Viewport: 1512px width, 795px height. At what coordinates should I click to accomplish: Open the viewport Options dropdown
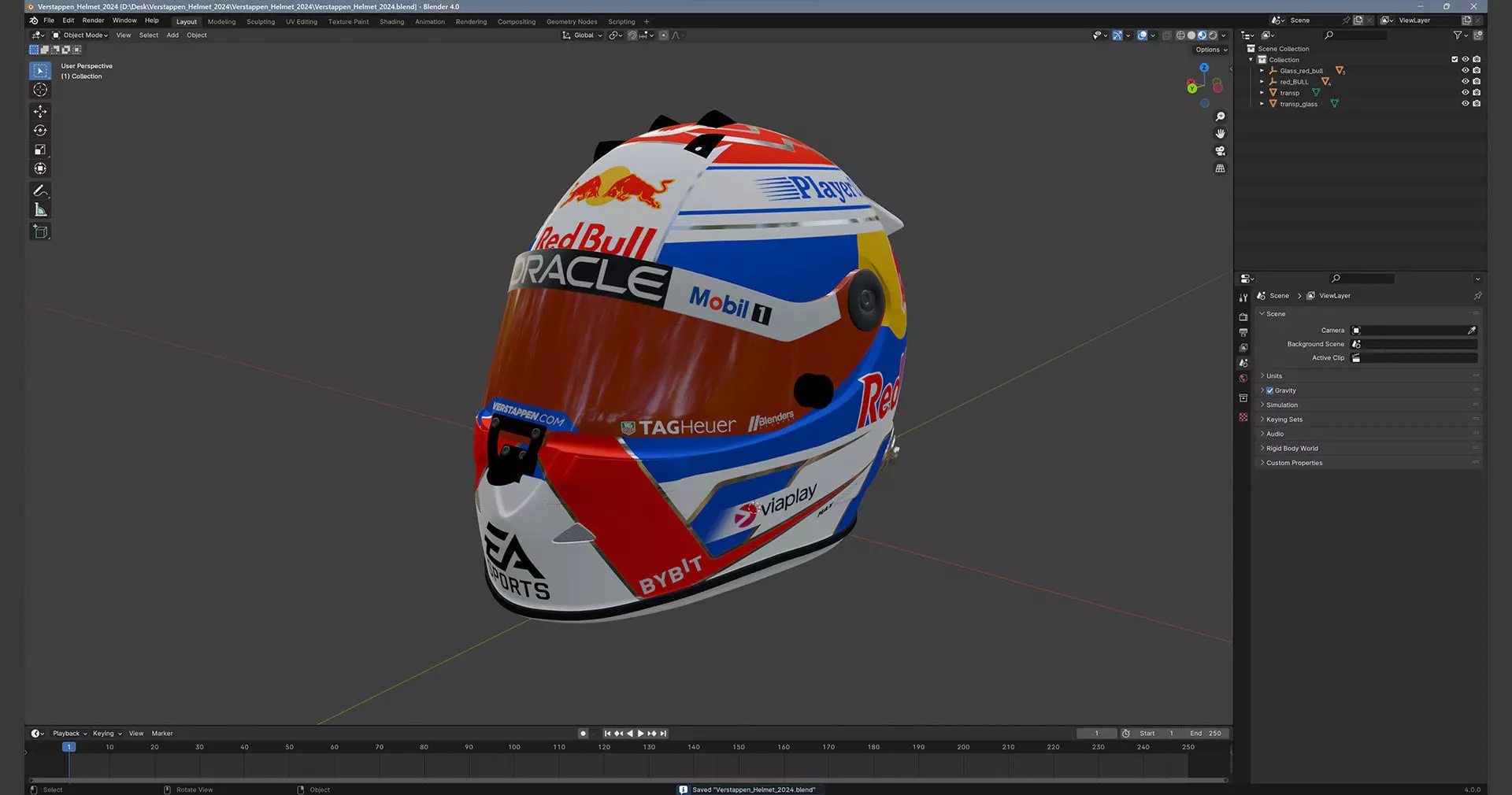[x=1211, y=50]
